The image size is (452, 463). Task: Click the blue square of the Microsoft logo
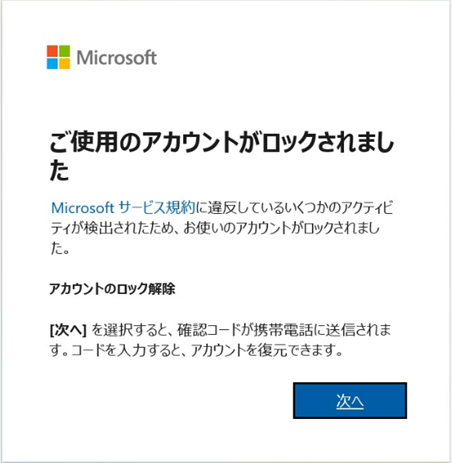point(52,63)
